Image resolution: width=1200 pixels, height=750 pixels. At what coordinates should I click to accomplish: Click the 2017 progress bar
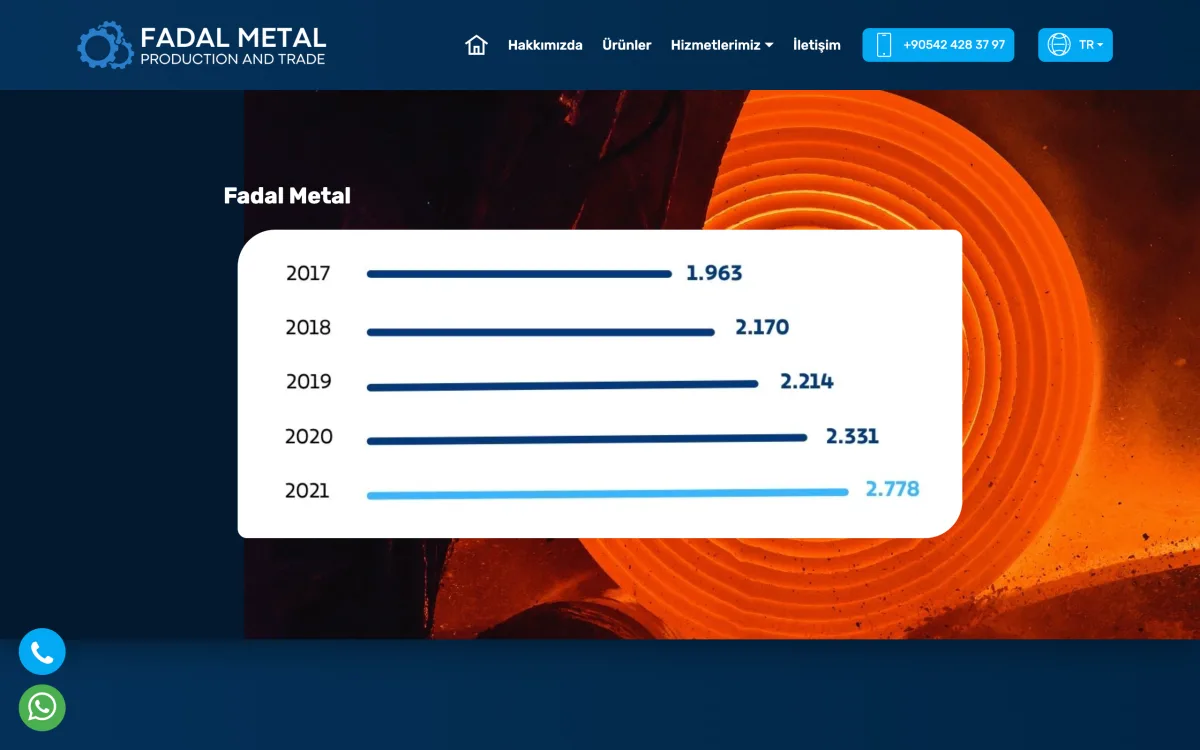click(x=519, y=274)
